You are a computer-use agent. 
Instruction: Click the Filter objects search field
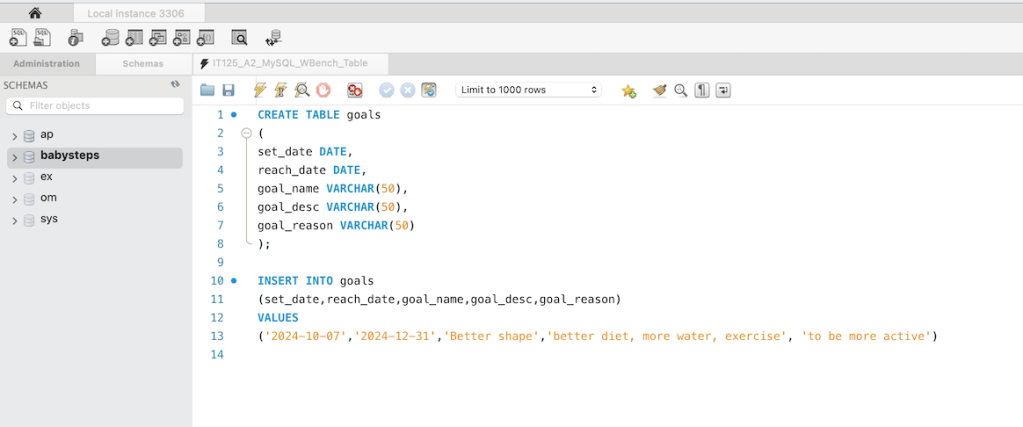tap(95, 106)
